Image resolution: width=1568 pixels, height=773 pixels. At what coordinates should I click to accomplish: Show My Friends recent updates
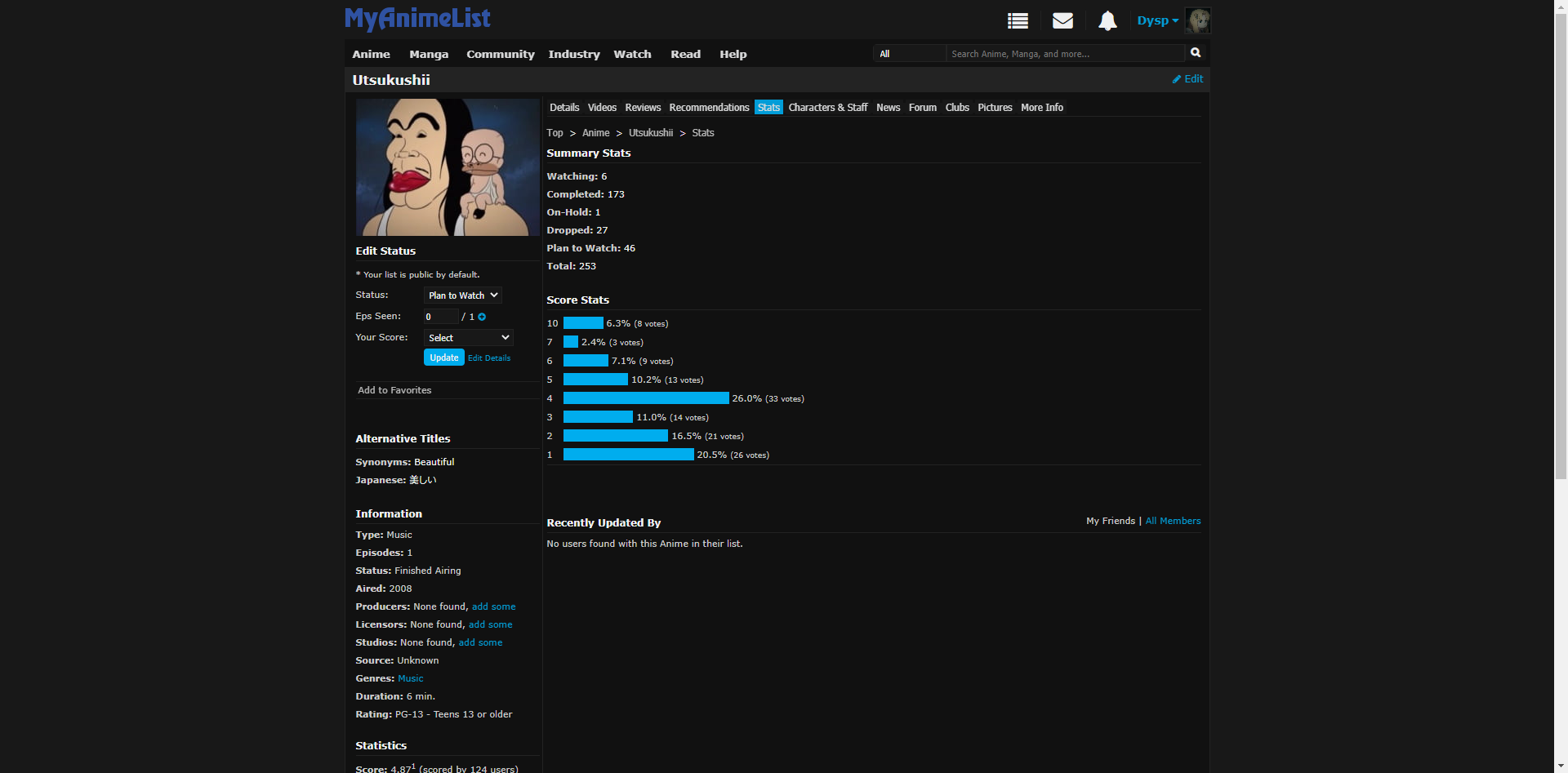1110,521
